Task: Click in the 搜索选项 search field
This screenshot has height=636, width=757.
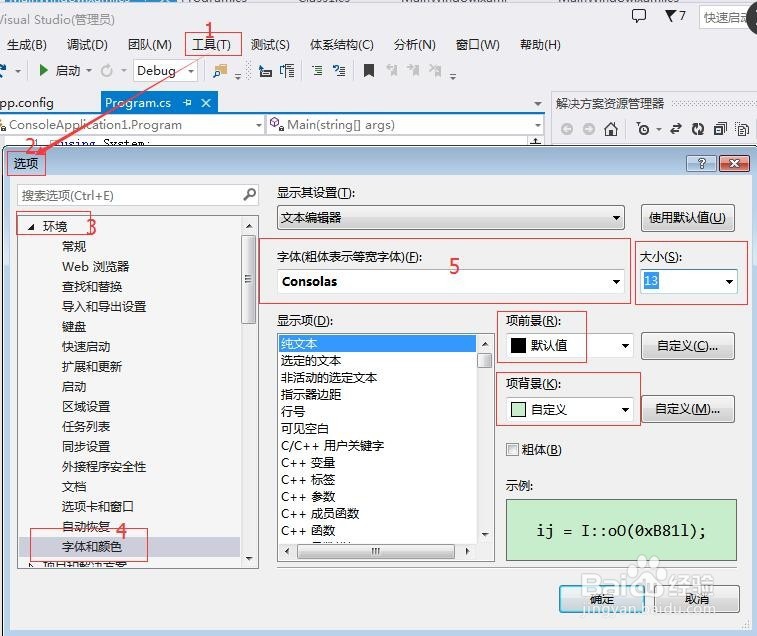Action: 130,196
